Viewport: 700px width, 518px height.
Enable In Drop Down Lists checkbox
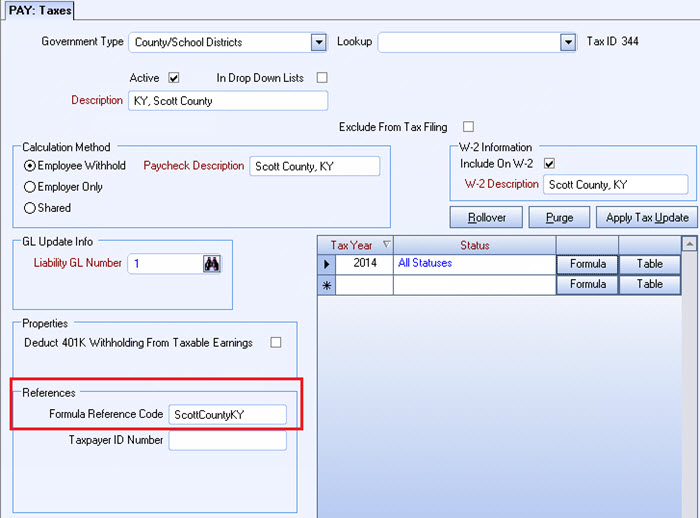click(322, 78)
